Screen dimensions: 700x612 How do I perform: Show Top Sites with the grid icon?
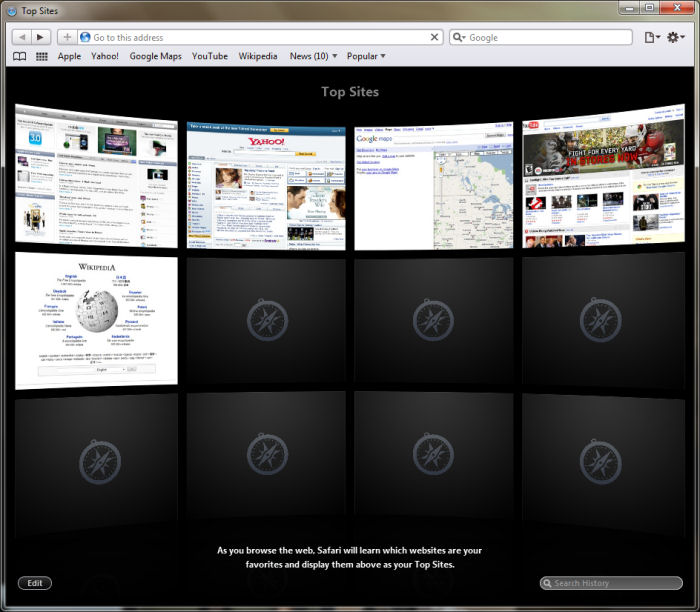point(42,56)
